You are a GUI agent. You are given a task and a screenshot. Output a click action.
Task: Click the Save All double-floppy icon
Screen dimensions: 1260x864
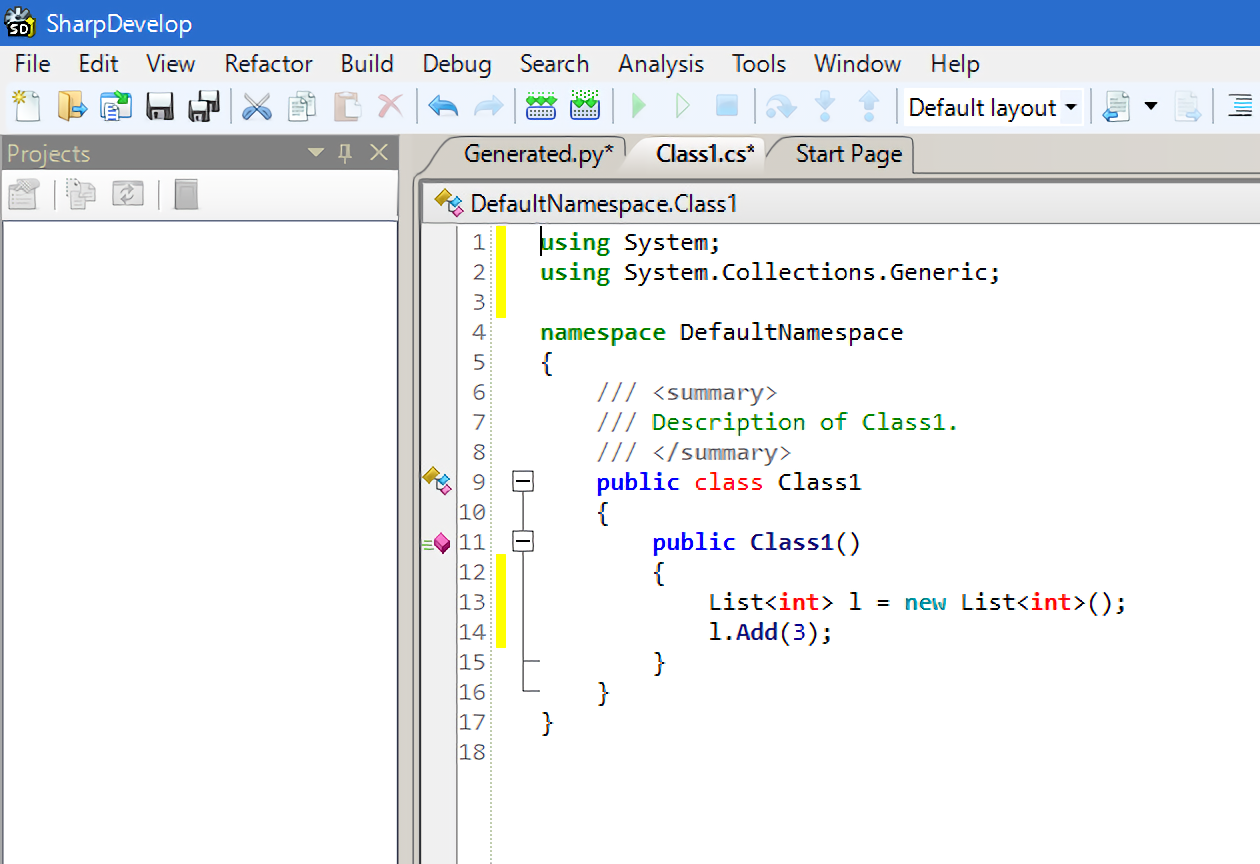[204, 106]
